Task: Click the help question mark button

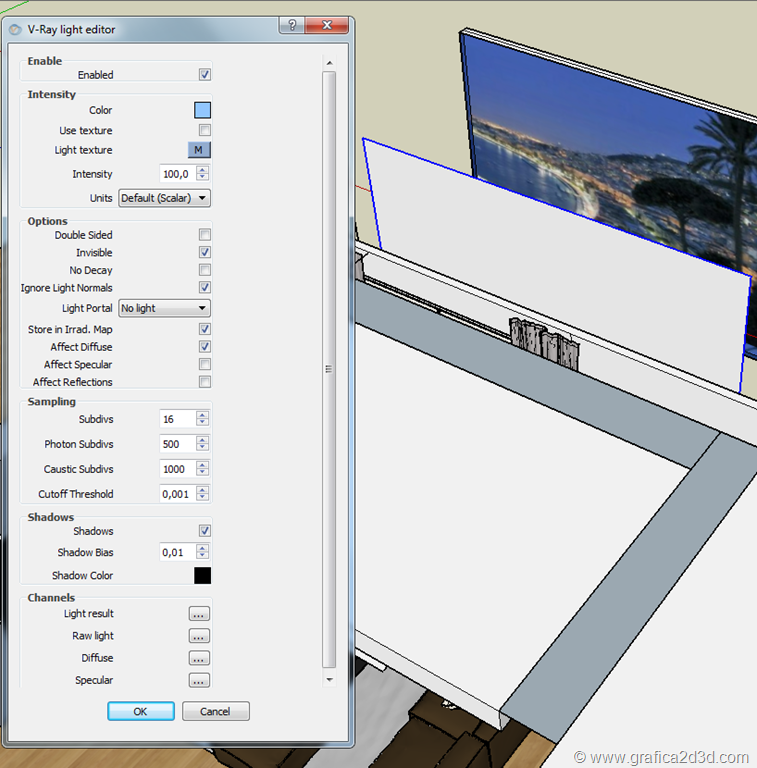Action: (x=288, y=27)
